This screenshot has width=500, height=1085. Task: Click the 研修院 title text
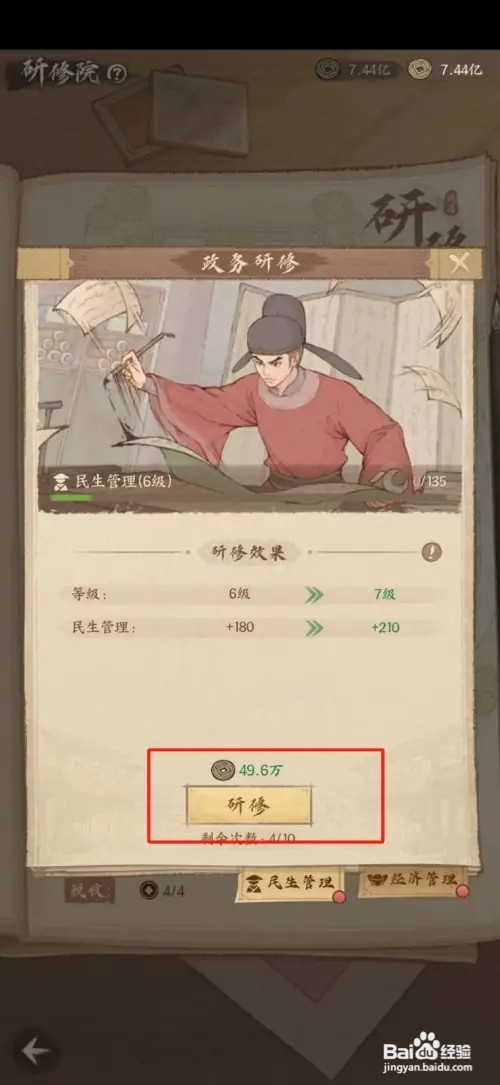click(x=61, y=71)
